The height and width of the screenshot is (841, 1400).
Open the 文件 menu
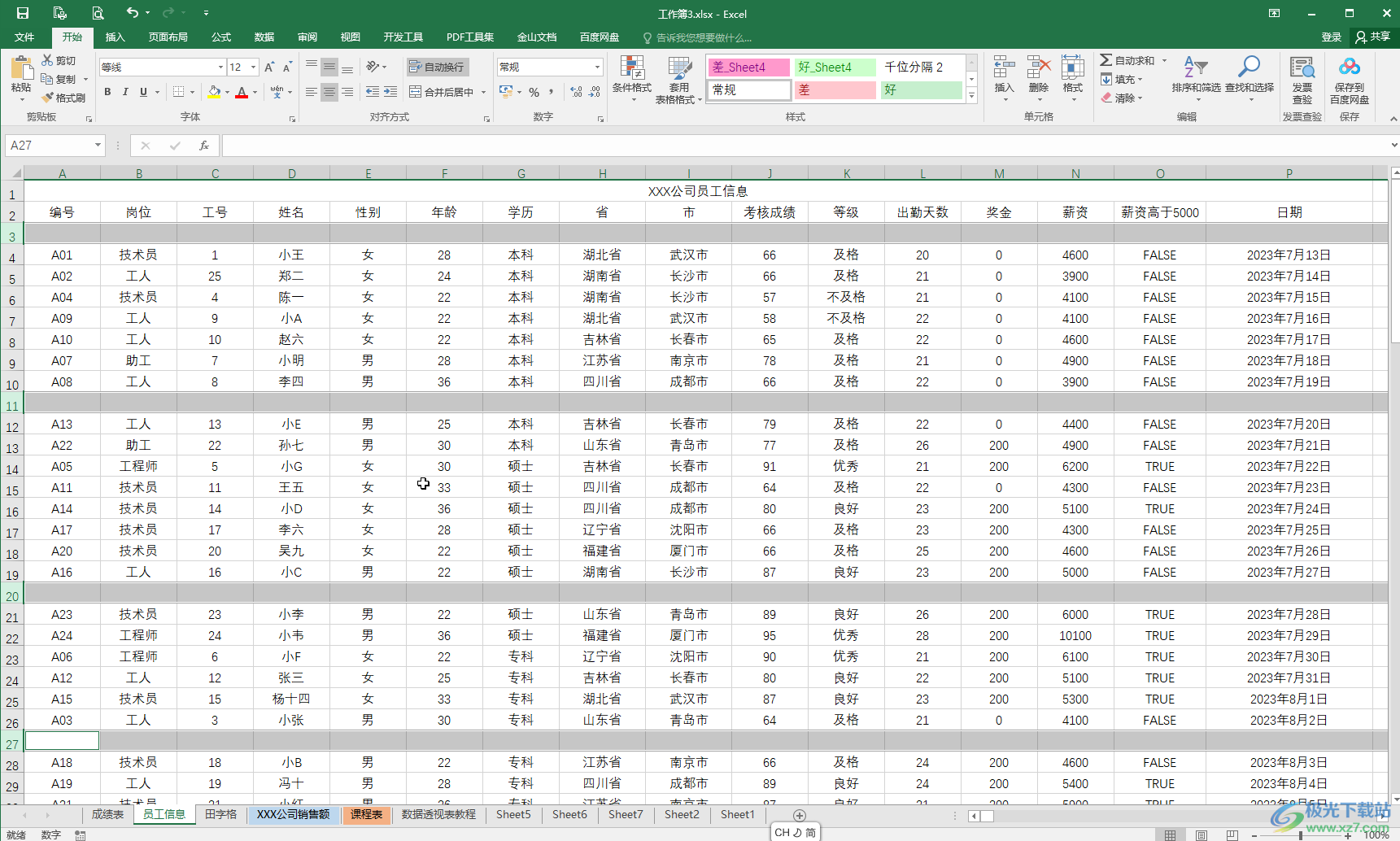pyautogui.click(x=24, y=37)
